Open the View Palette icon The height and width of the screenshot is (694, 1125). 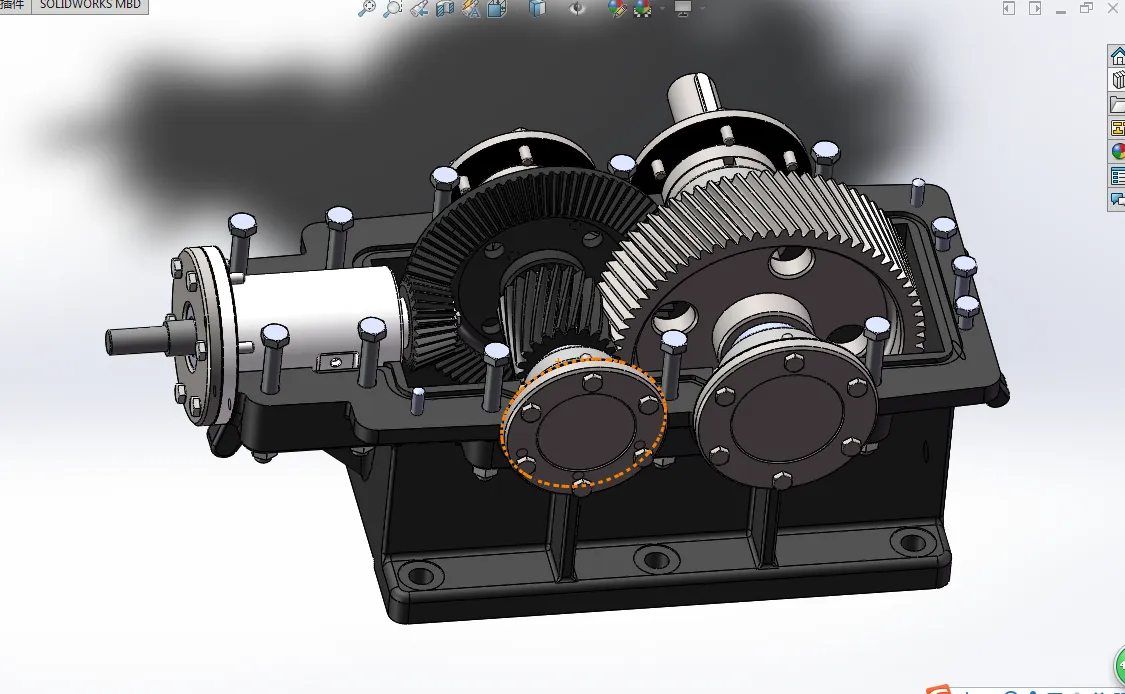tap(1117, 128)
